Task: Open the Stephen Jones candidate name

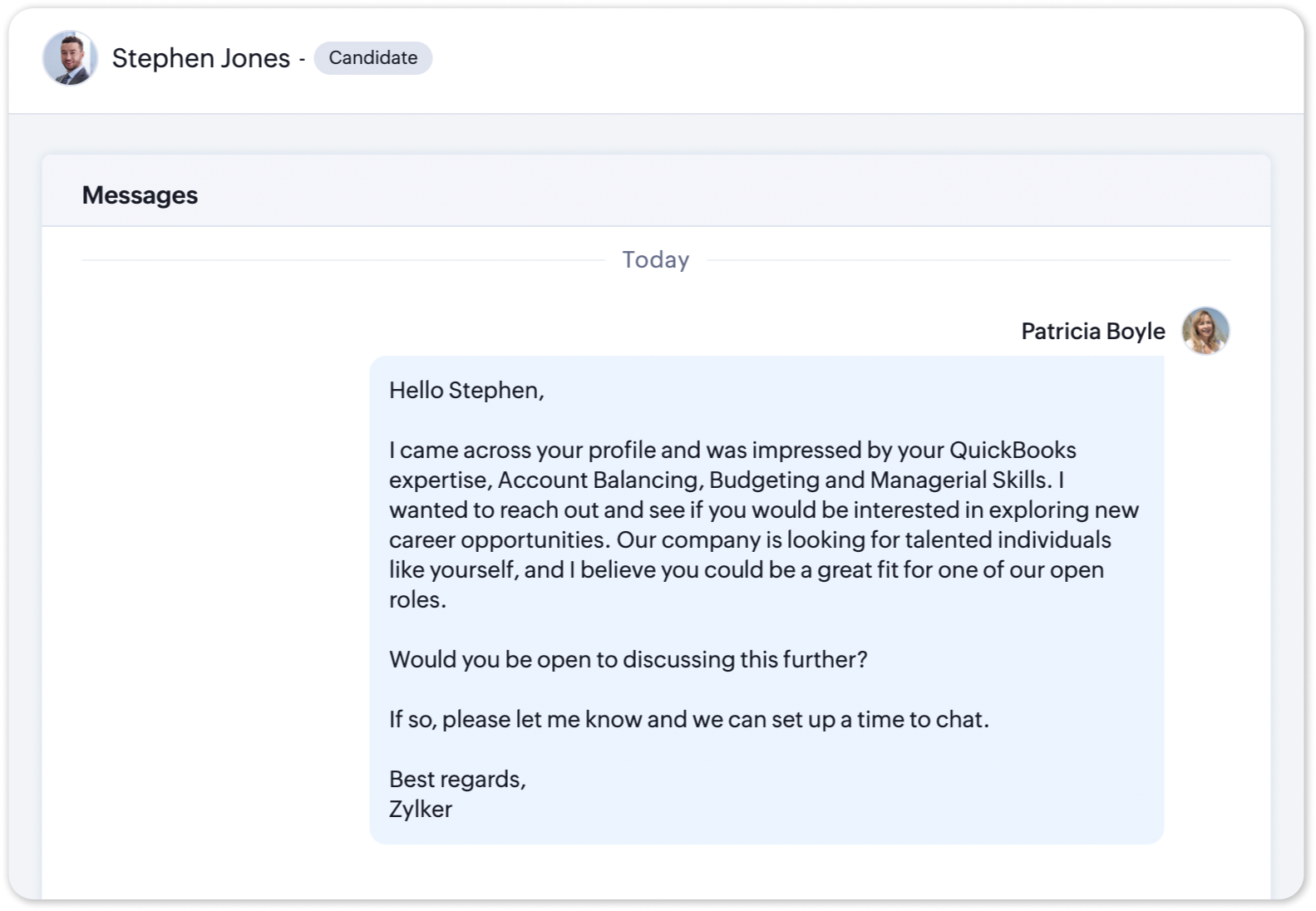Action: coord(200,58)
